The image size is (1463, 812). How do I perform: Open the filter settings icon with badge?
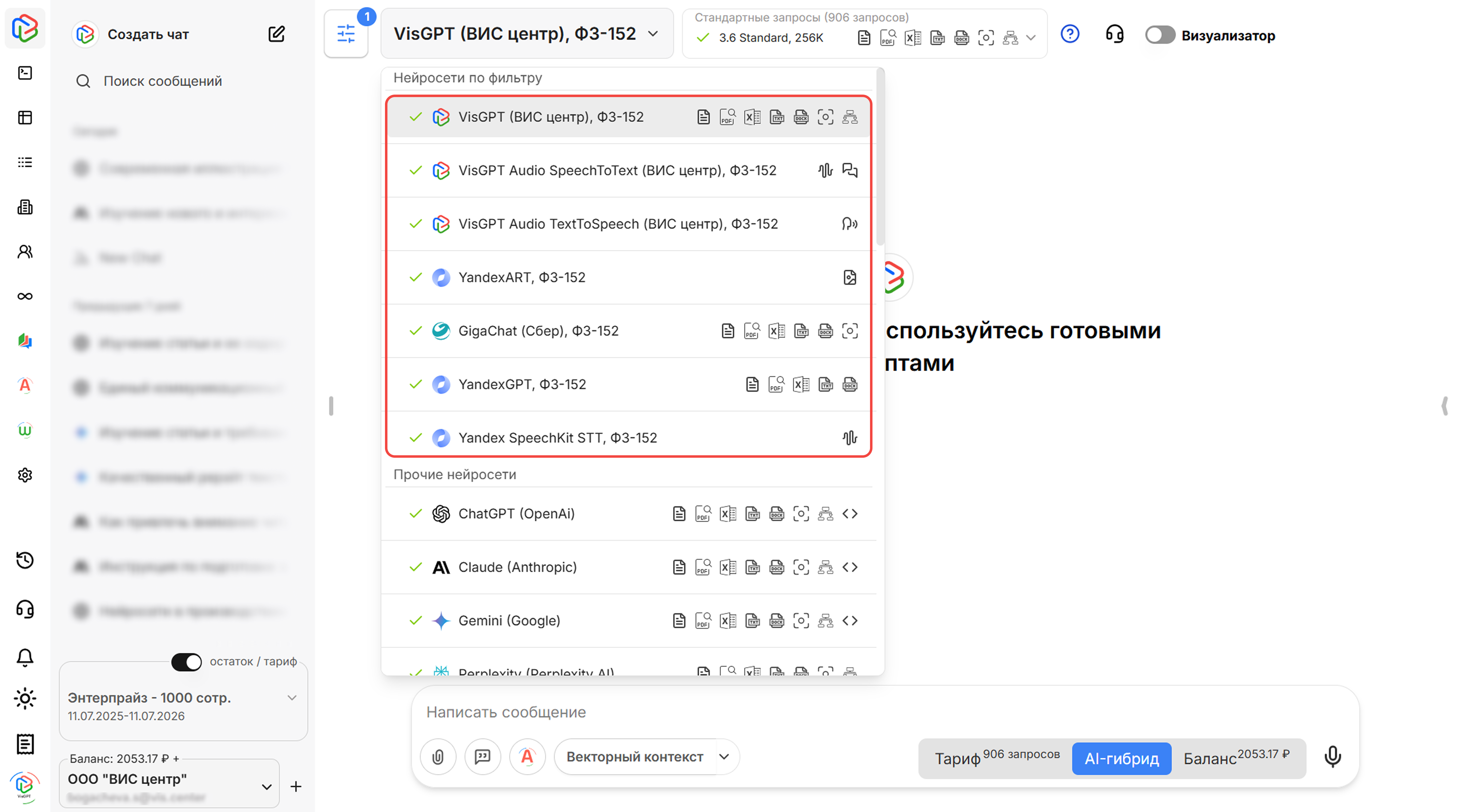point(346,34)
